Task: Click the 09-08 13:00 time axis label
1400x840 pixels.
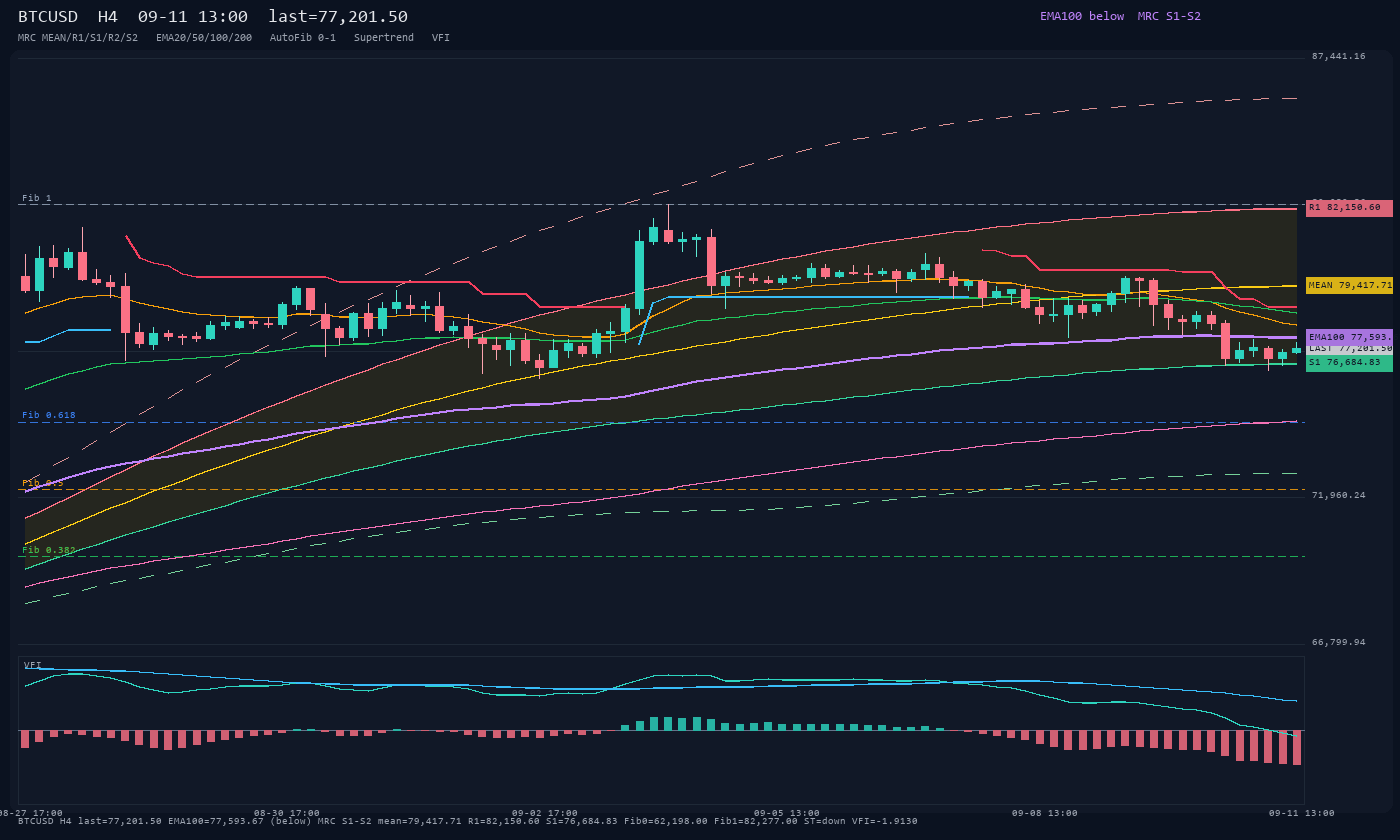Action: click(1045, 813)
